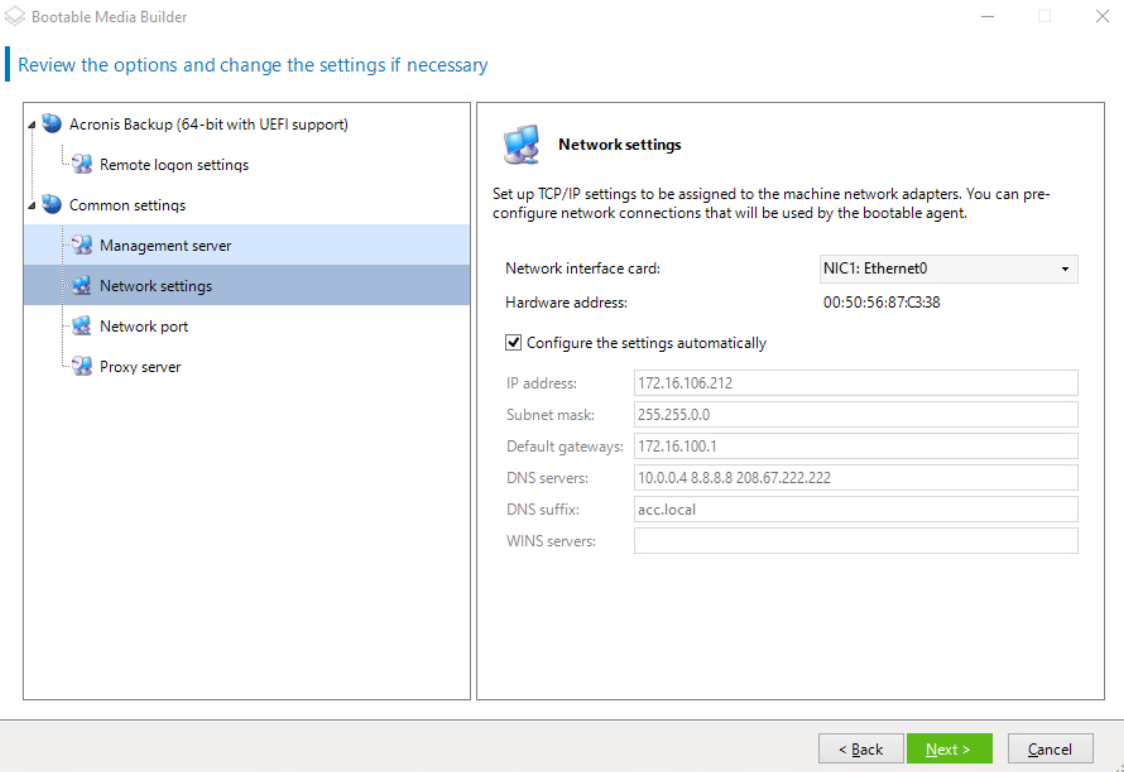Select Acronis Backup (64-bit with UEFI support)
The width and height of the screenshot is (1124, 772).
(209, 125)
